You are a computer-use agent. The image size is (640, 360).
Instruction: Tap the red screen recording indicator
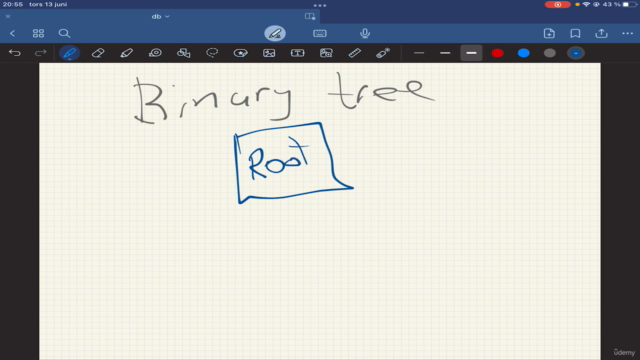tap(558, 4)
